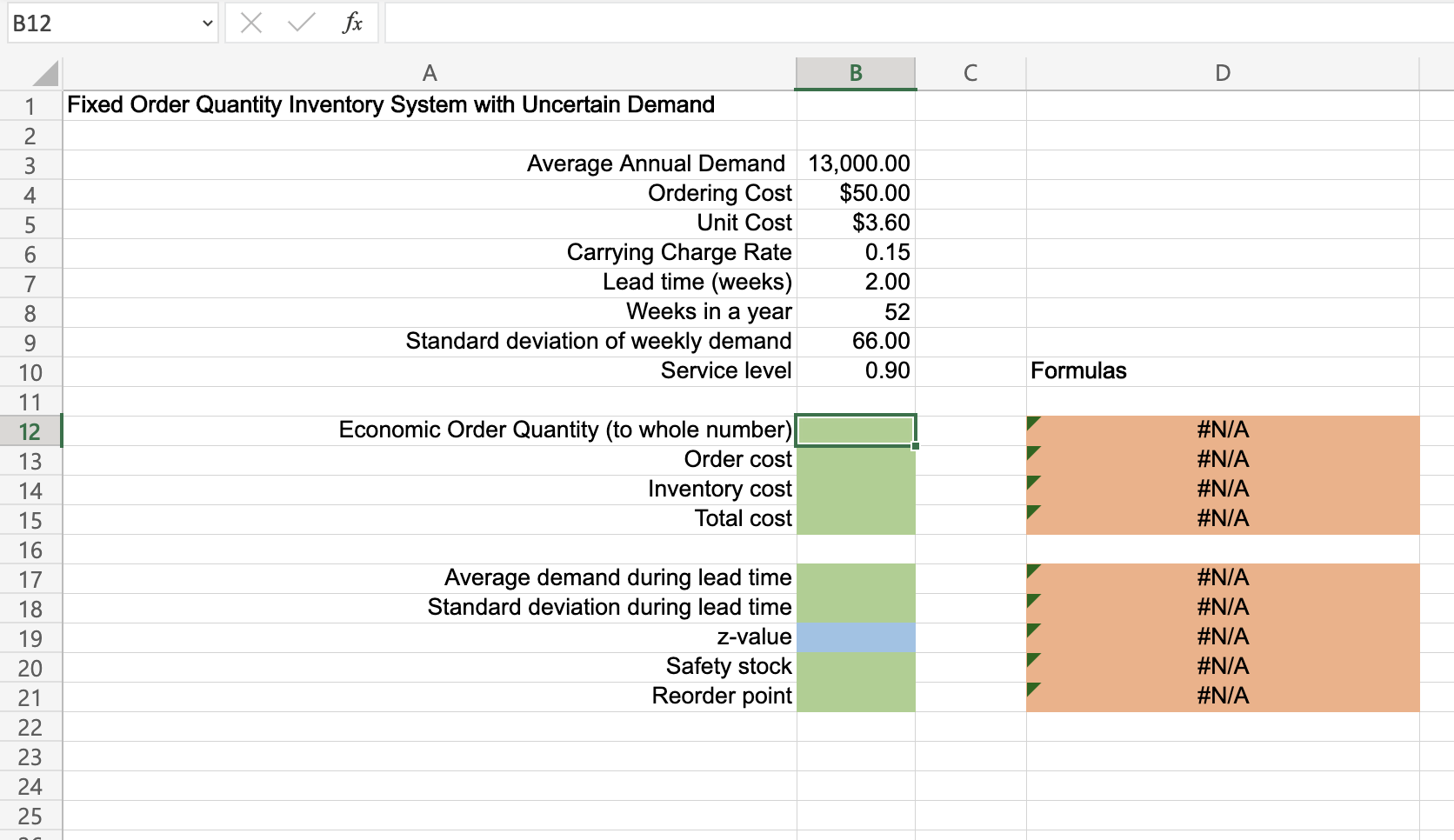The width and height of the screenshot is (1454, 840).
Task: Select 'Economic Order Quantity (to whole number)' label
Action: 430,430
